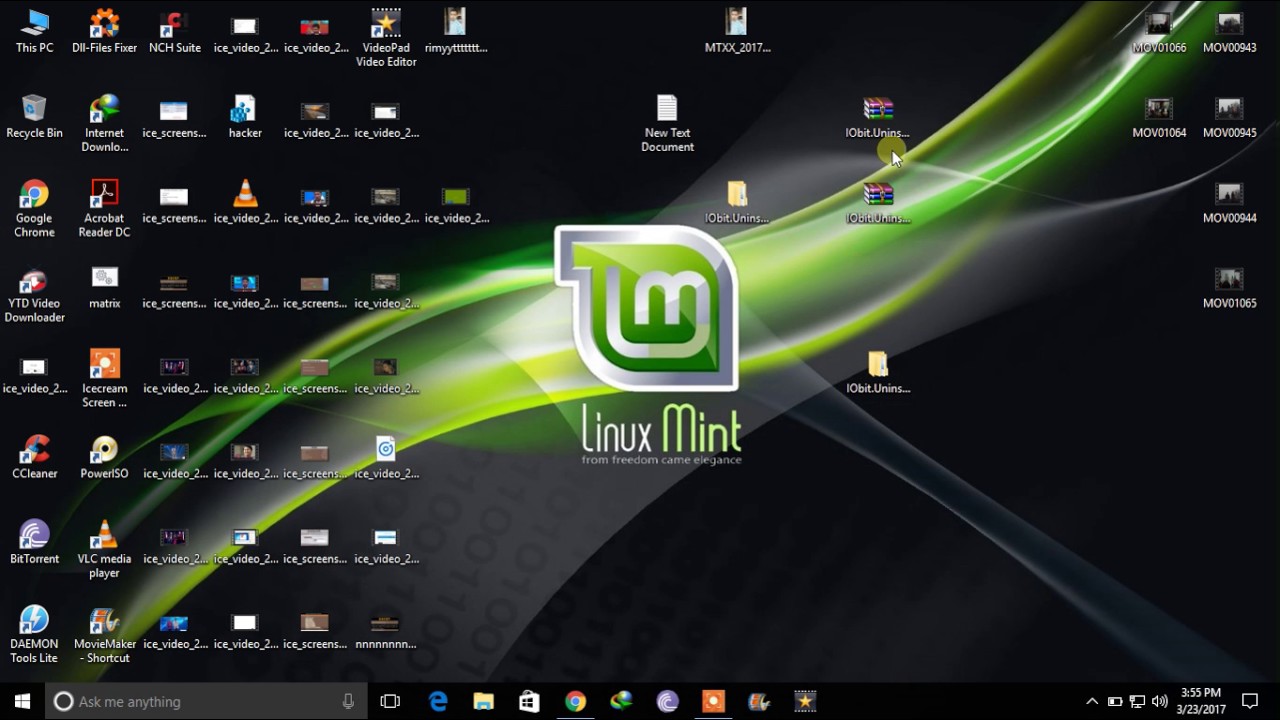Select the MOV01065 video file
Image resolution: width=1280 pixels, height=720 pixels.
point(1229,286)
